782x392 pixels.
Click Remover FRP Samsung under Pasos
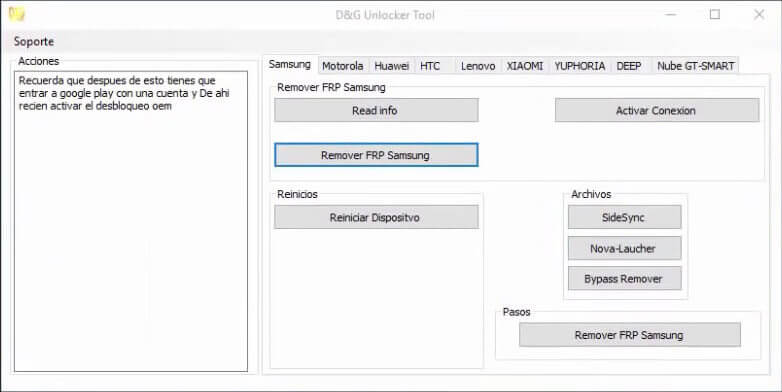[629, 335]
